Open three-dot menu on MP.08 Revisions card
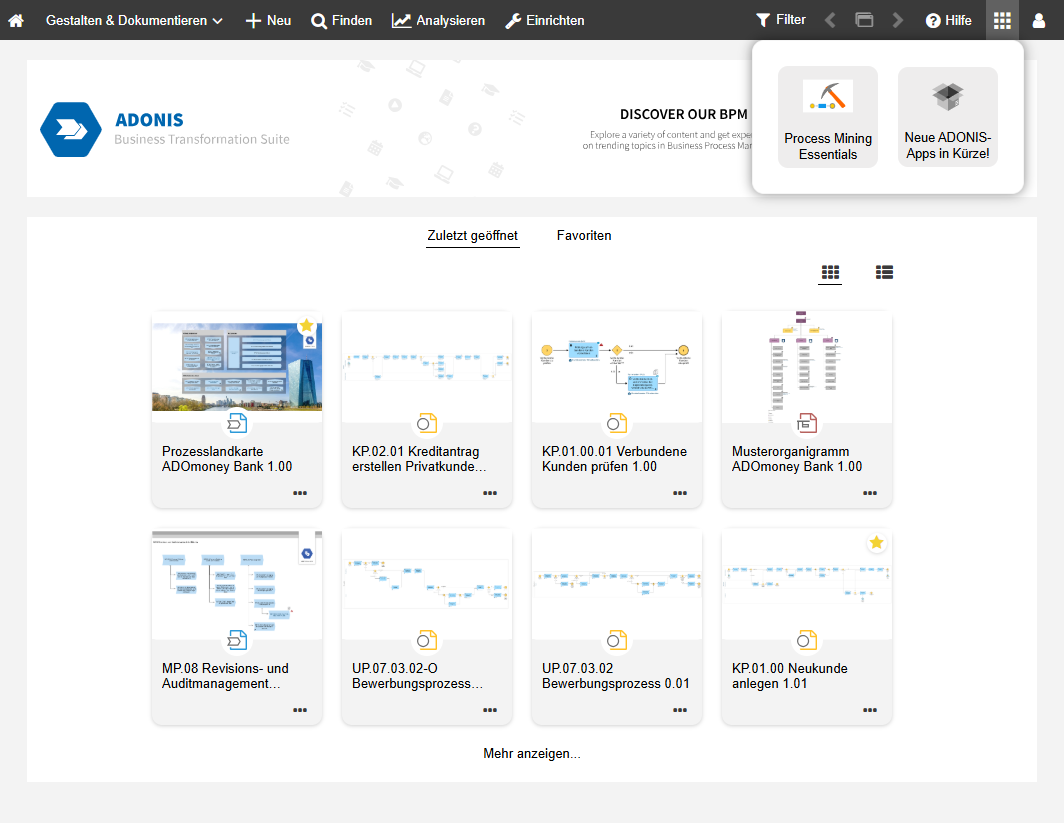1064x823 pixels. coord(300,710)
